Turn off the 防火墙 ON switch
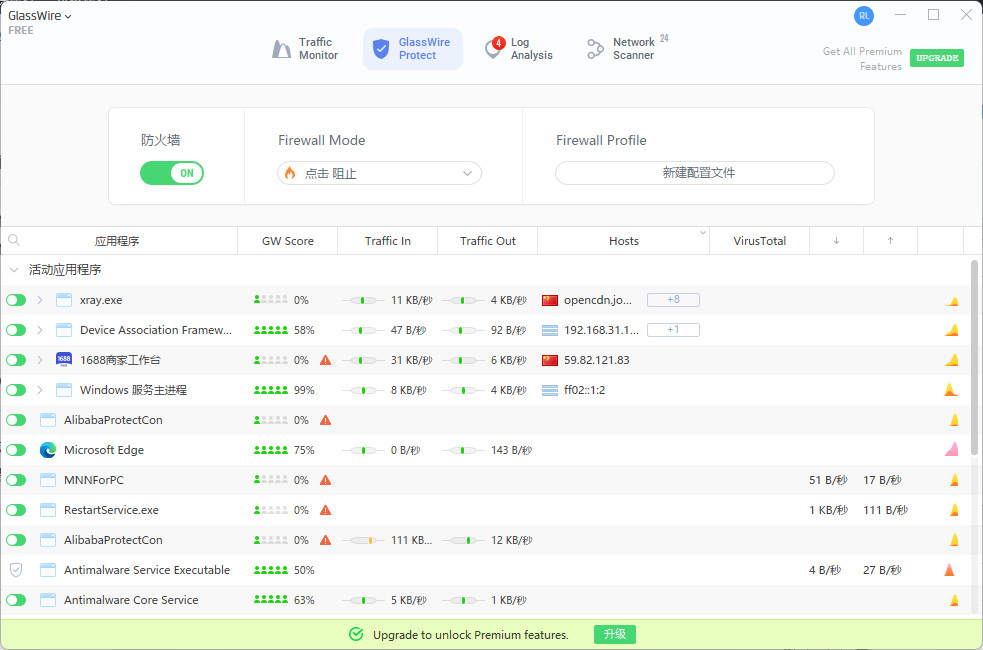This screenshot has width=983, height=650. click(x=172, y=173)
